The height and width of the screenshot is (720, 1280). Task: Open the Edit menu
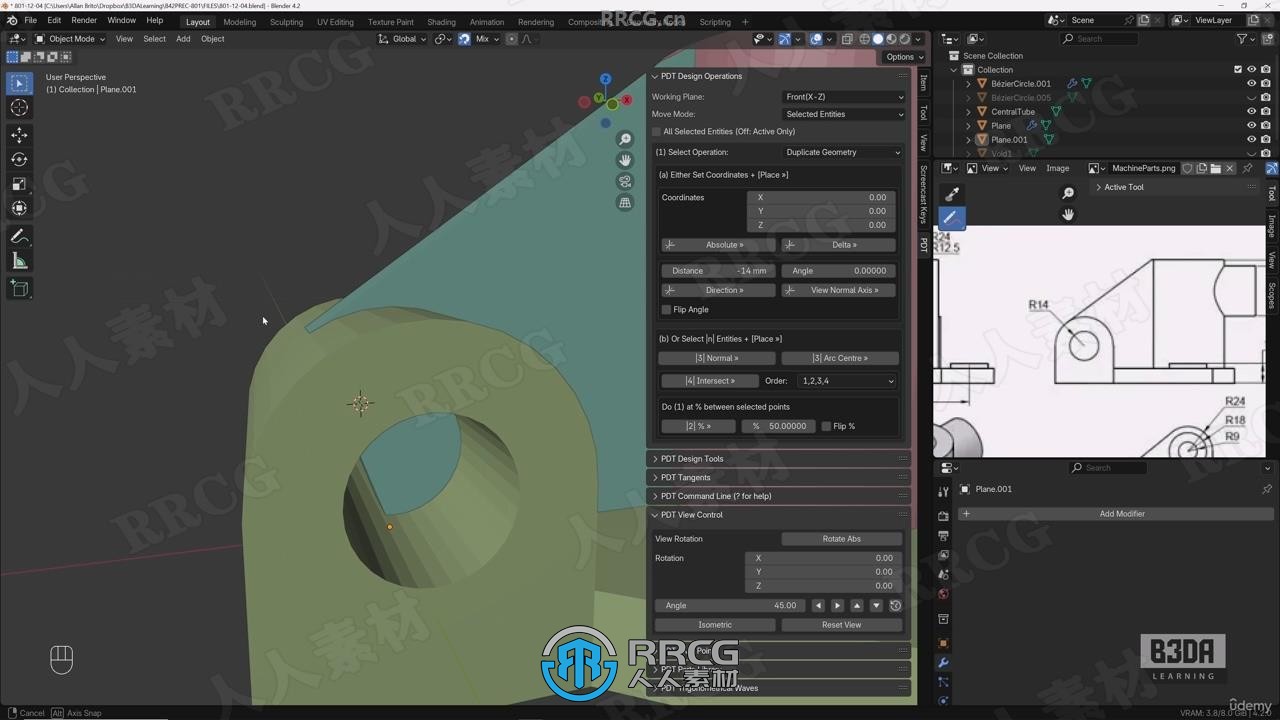[x=54, y=21]
